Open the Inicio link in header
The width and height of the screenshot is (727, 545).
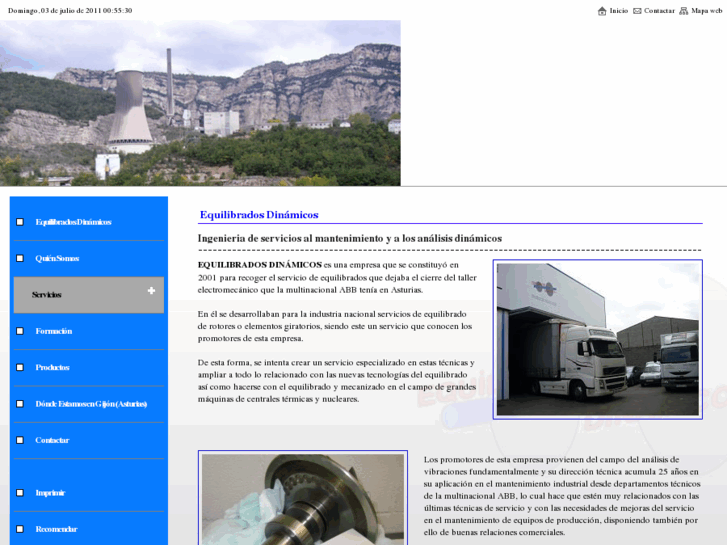point(619,11)
